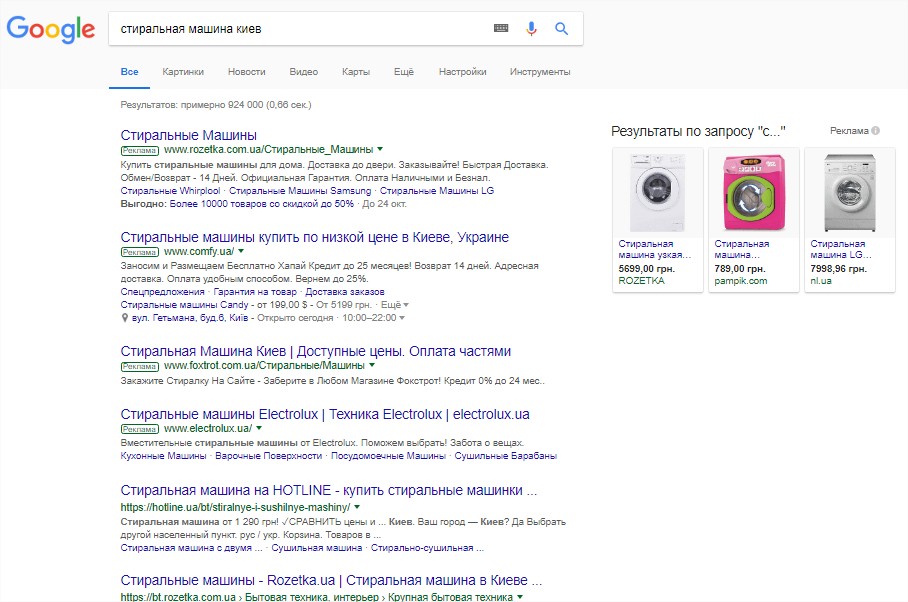Click Стиральные Машины Samsung sitelink
Image resolution: width=908 pixels, height=602 pixels.
pos(300,190)
